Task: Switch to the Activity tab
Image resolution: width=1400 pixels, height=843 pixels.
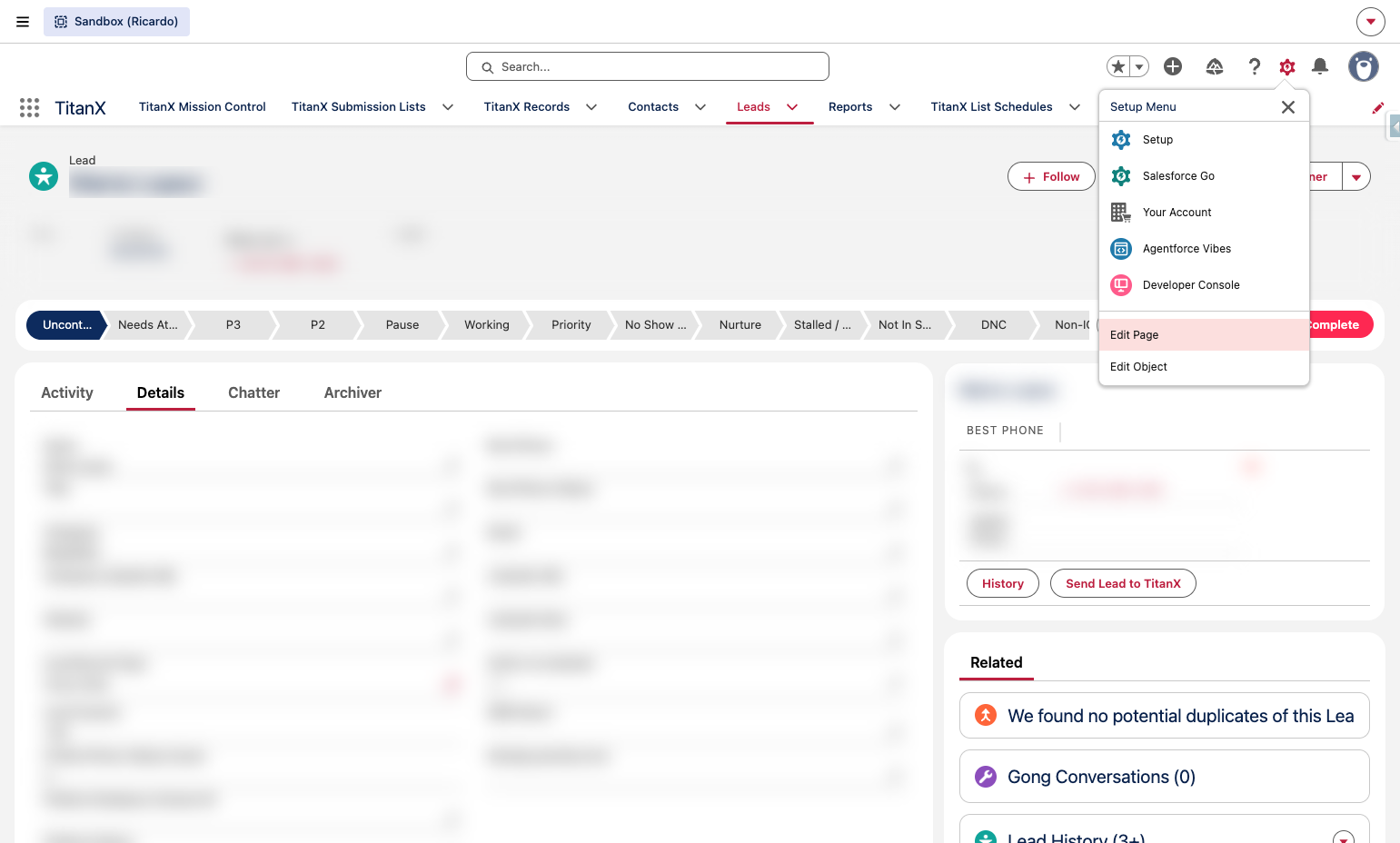Action: click(x=67, y=393)
